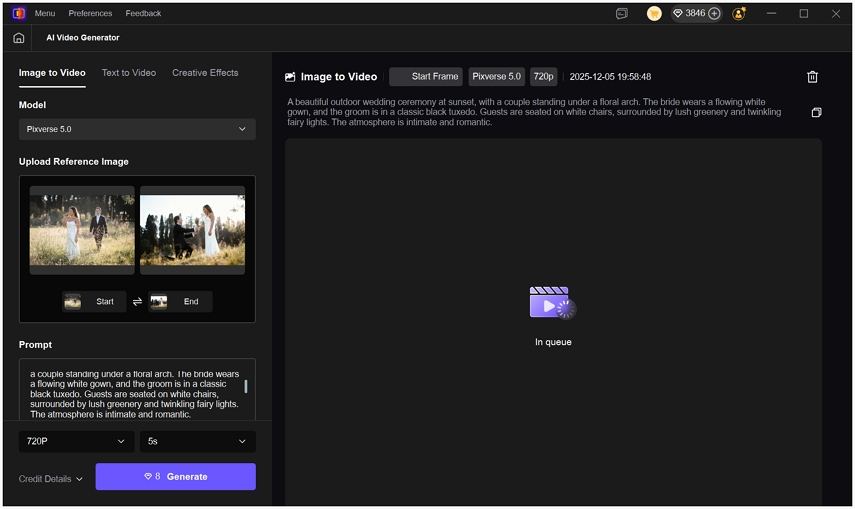The image size is (855, 509).
Task: Click the timestamp 2025-12-05 19:58:48
Action: tap(610, 76)
